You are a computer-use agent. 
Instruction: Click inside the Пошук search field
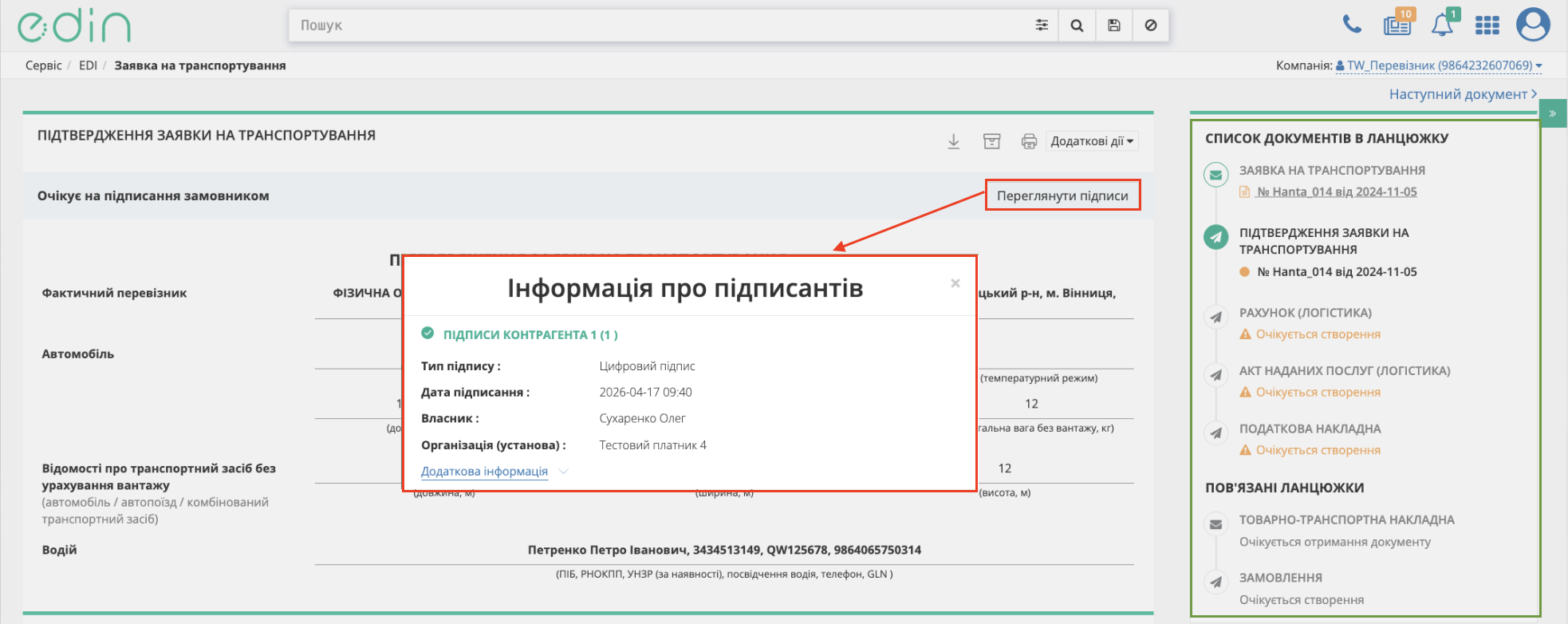tap(654, 26)
